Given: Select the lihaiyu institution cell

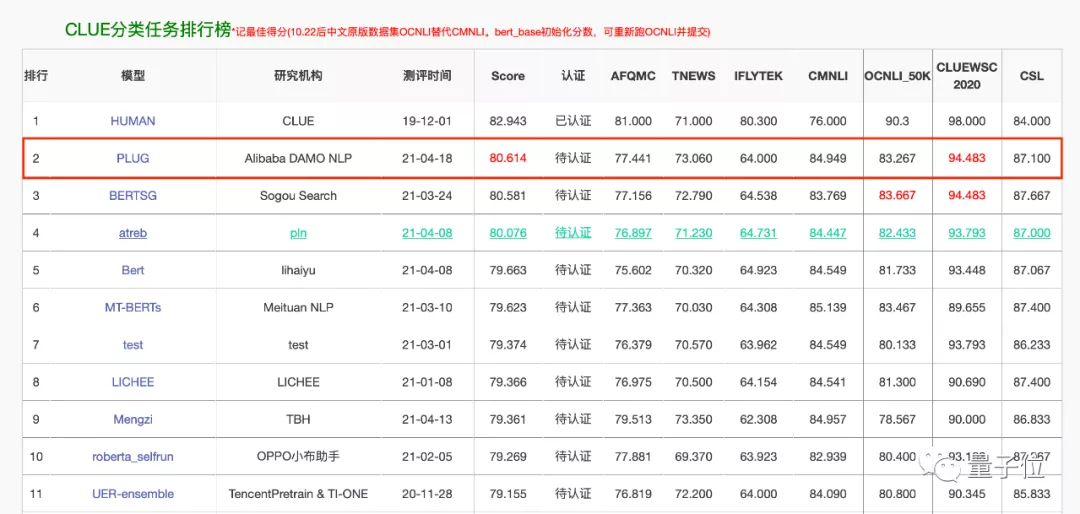Looking at the screenshot, I should tap(298, 270).
